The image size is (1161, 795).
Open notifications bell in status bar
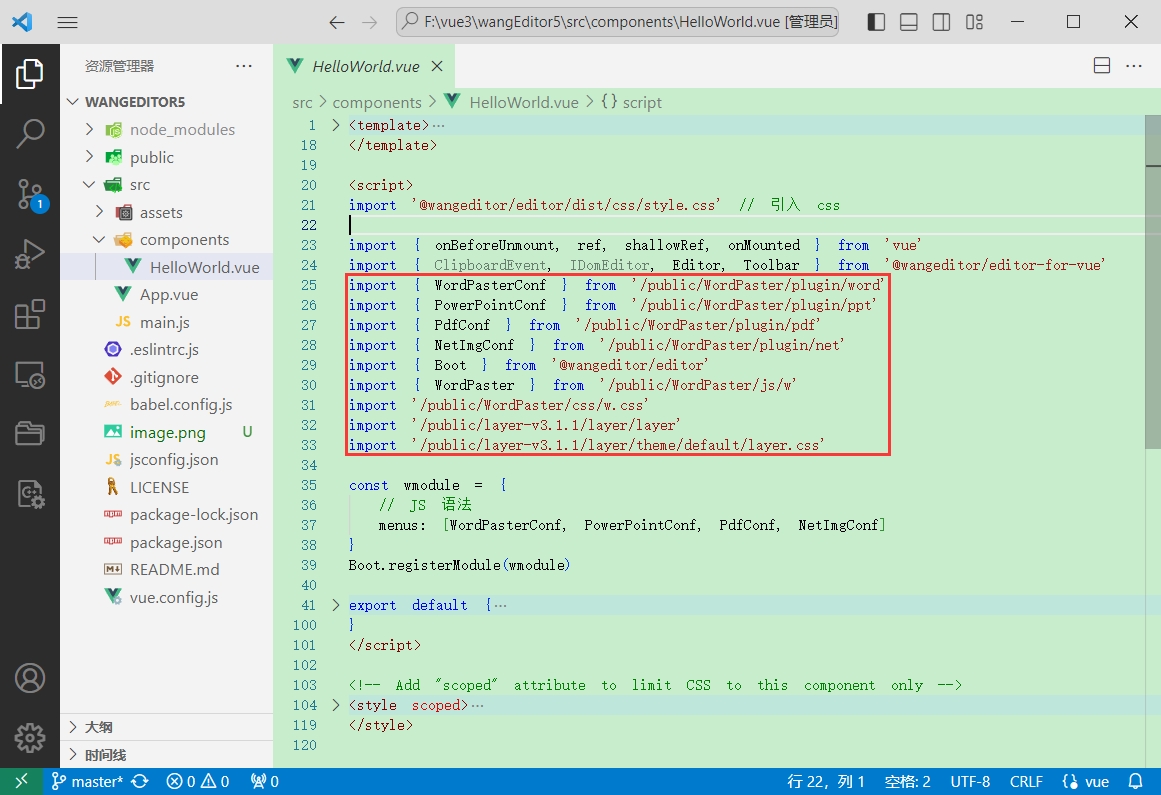(x=1137, y=781)
